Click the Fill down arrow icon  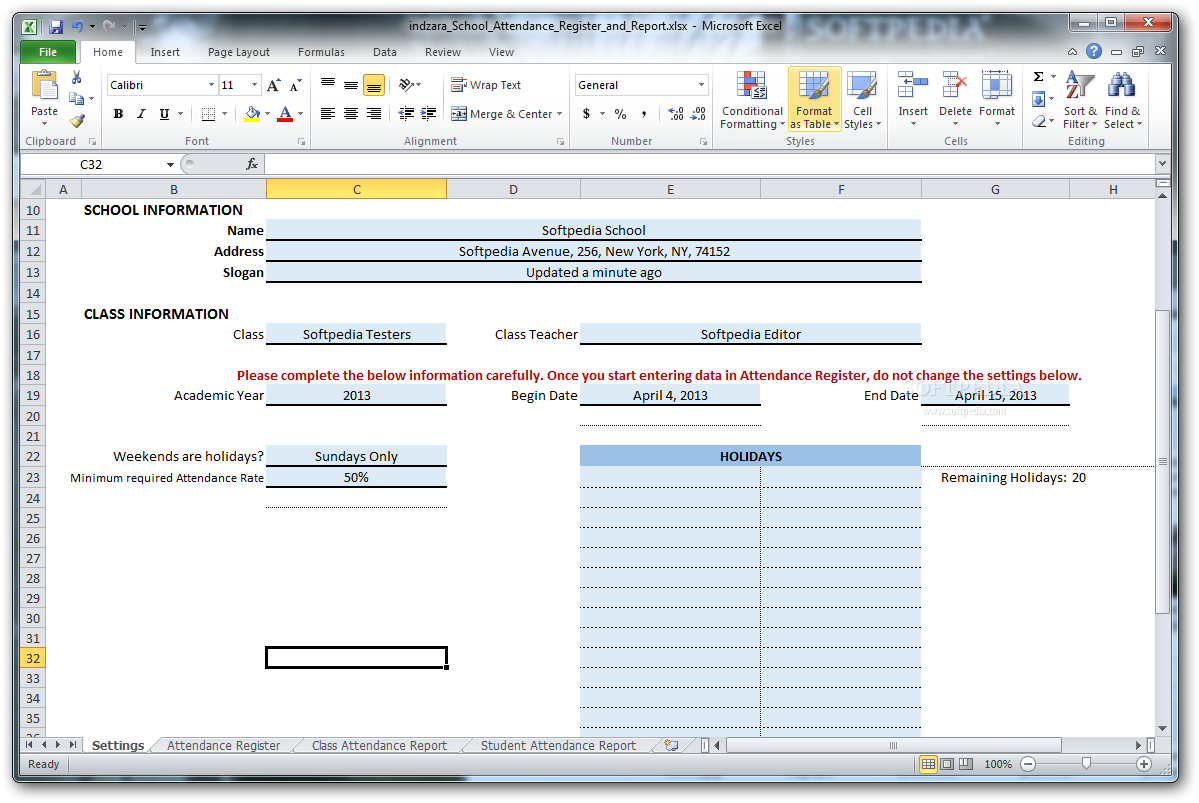point(1038,99)
